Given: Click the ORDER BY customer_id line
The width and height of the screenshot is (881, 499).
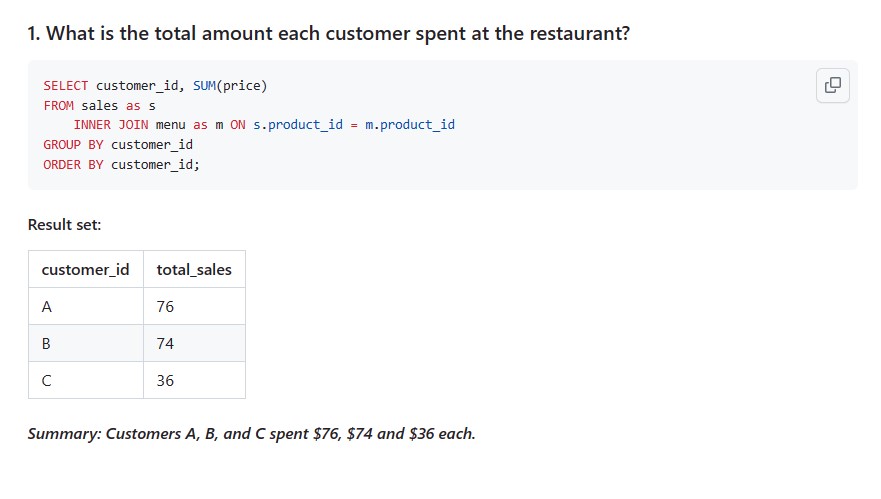Looking at the screenshot, I should click(121, 165).
